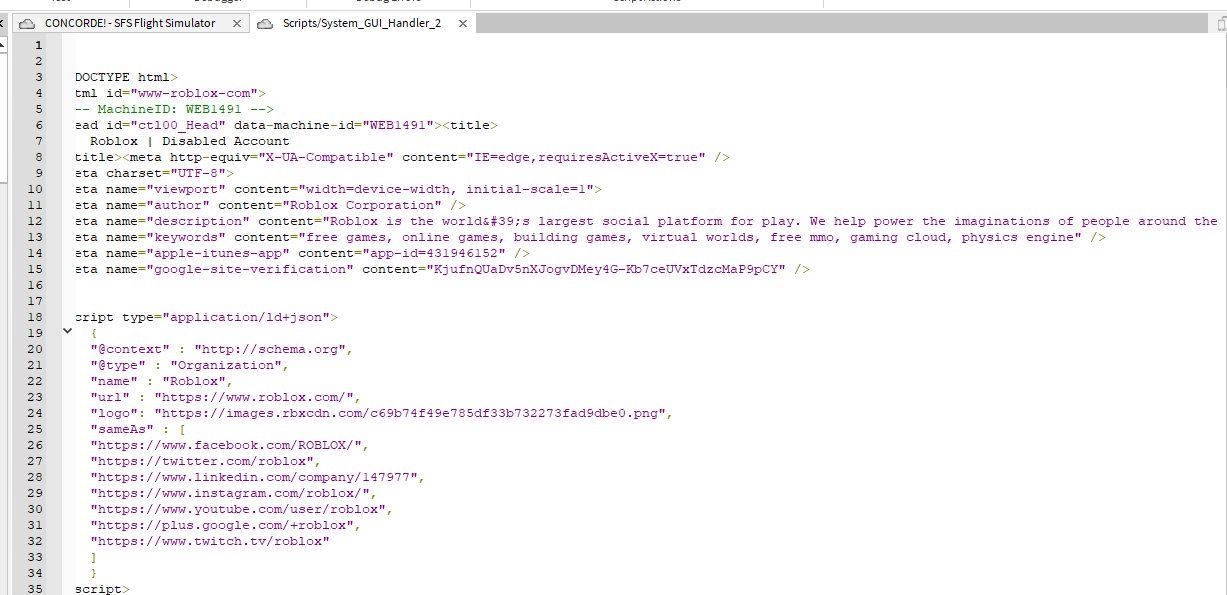Screen dimensions: 1227x595
Task: Click the "sameAs" : [ line
Action: 138,429
